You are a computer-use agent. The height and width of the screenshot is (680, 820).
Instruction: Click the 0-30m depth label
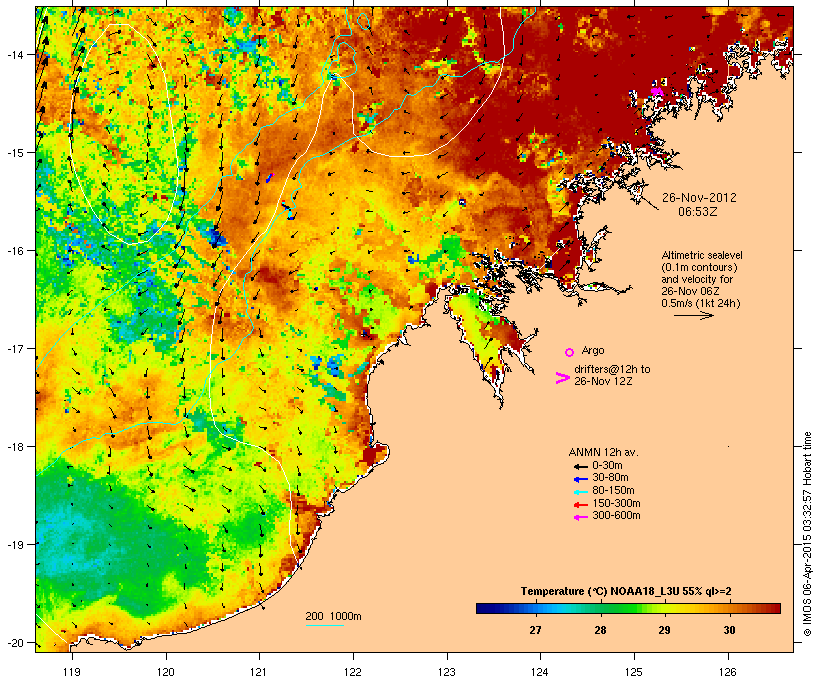pyautogui.click(x=607, y=466)
